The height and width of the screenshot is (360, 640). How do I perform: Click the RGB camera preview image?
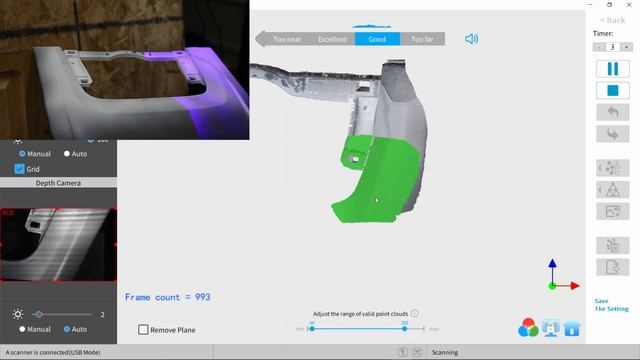[x=124, y=70]
